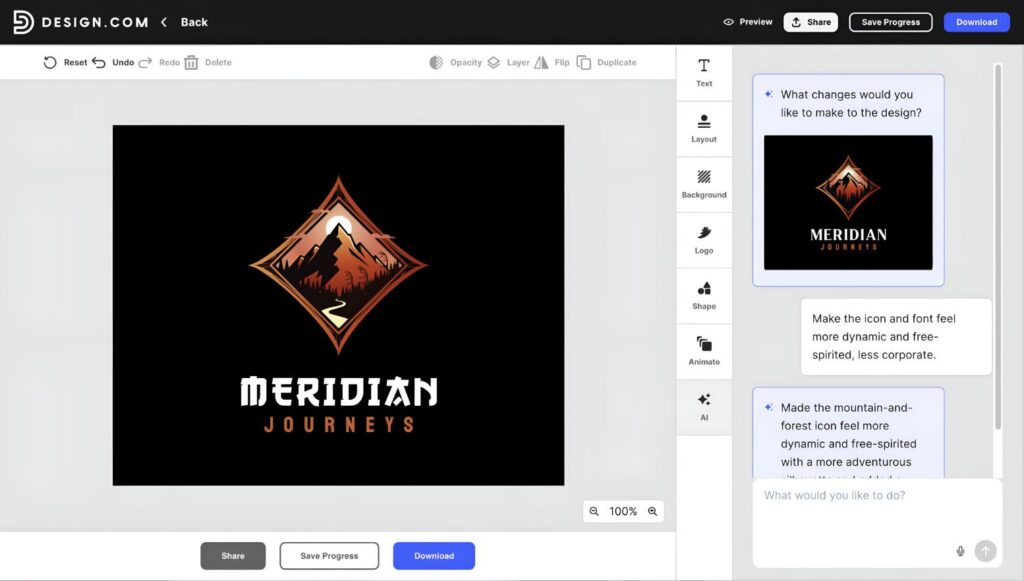1024x581 pixels.
Task: Open the Animate tool
Action: [x=703, y=351]
